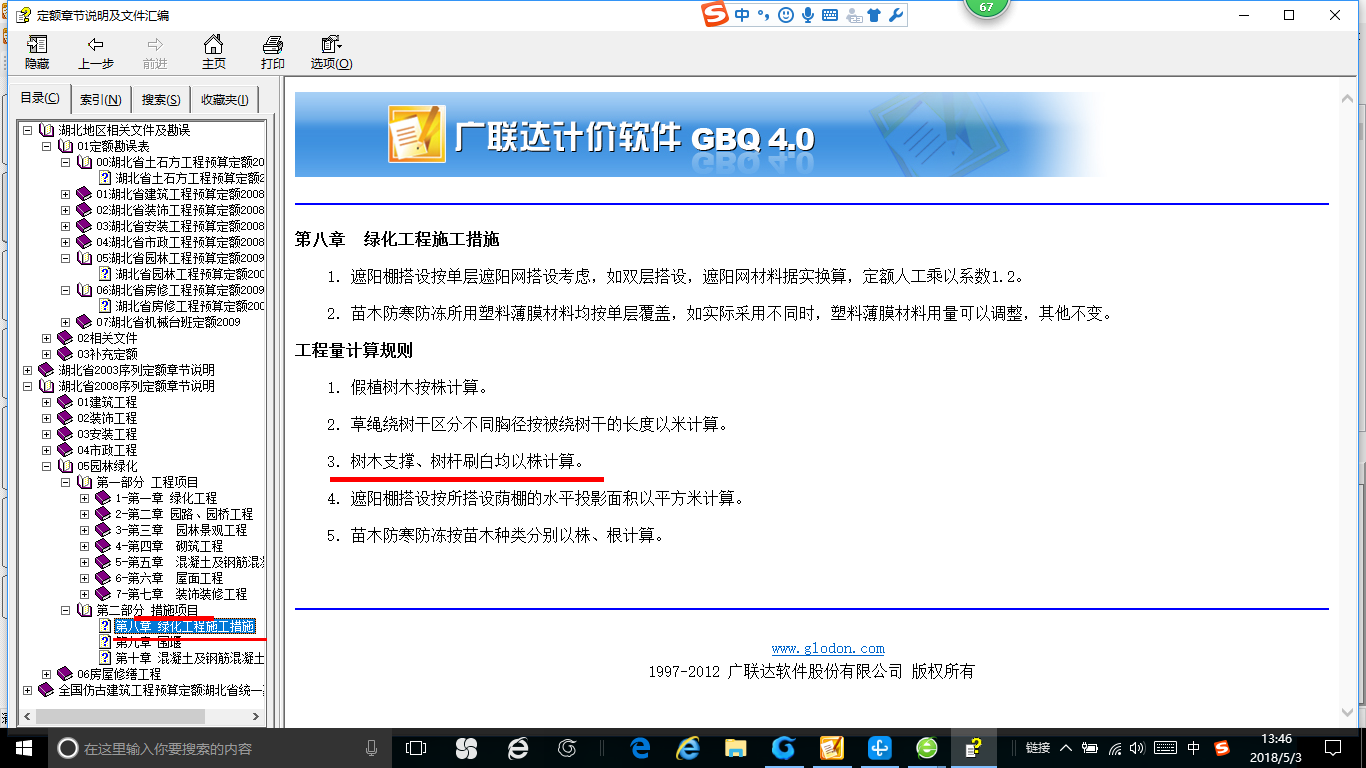This screenshot has height=768, width=1366.
Task: Collapse 湖北地区相关文件及勘误 node
Action: [x=28, y=130]
